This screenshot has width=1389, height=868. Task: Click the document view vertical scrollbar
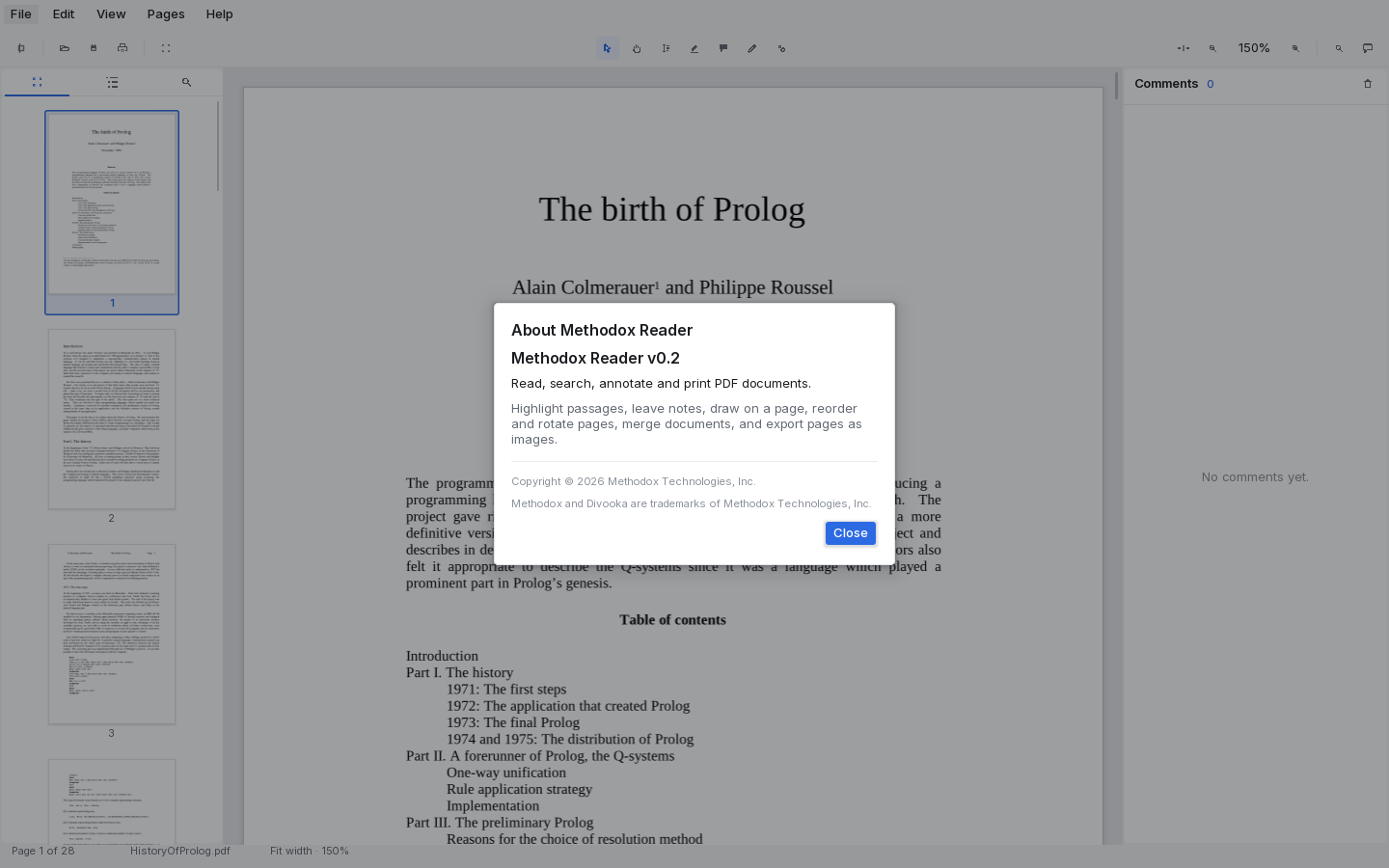[1116, 86]
